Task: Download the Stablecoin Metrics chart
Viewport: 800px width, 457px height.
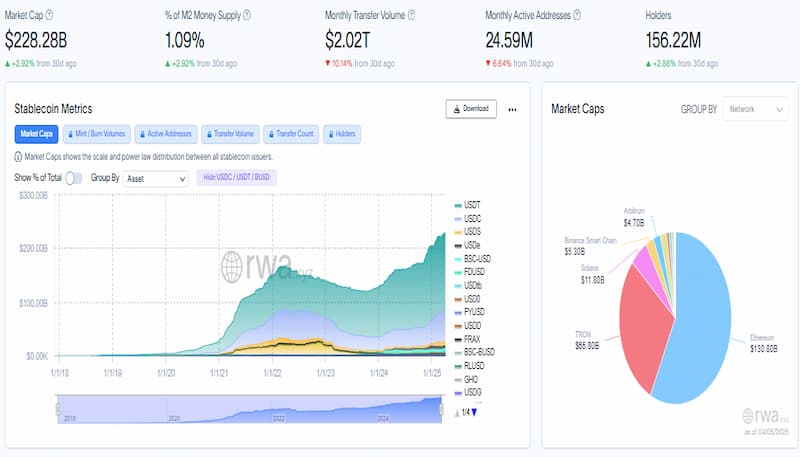Action: click(x=471, y=109)
